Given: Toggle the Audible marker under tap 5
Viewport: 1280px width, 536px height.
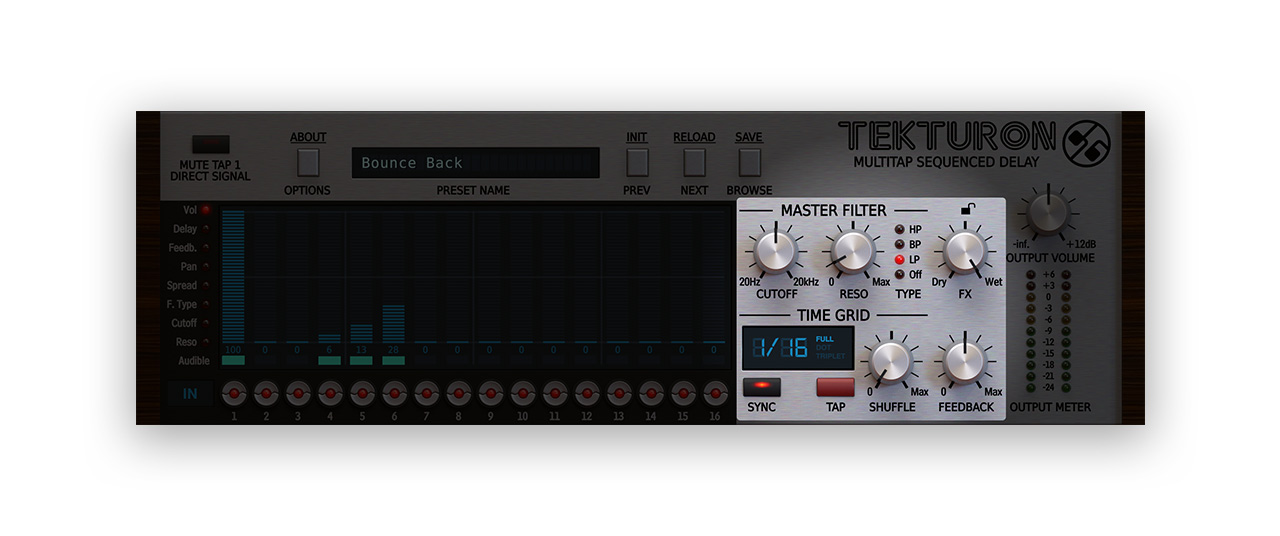Looking at the screenshot, I should [361, 361].
